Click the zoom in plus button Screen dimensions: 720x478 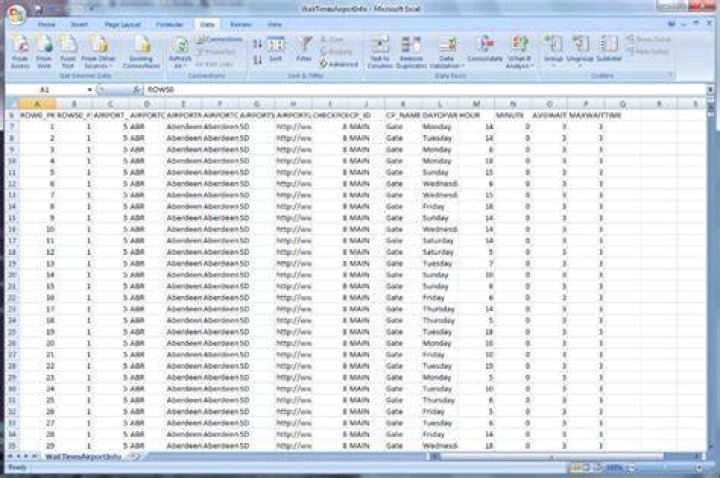point(699,468)
